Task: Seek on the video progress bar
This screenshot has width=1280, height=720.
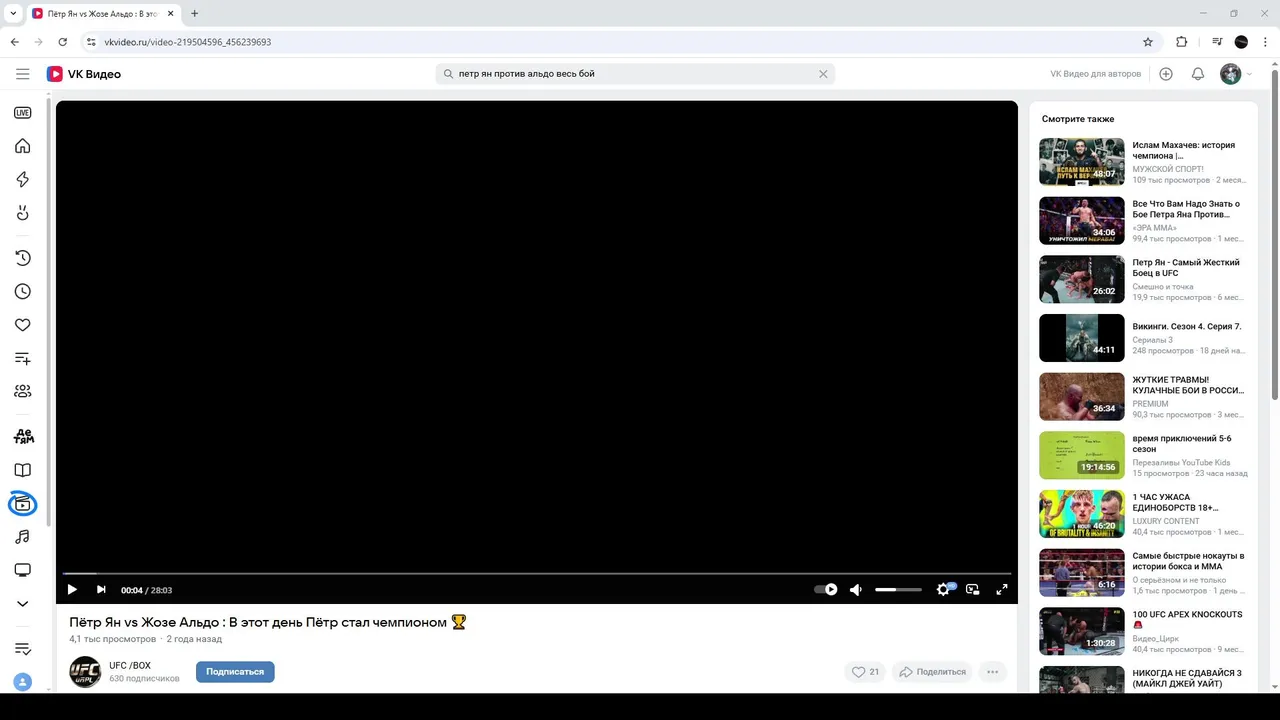Action: [537, 574]
